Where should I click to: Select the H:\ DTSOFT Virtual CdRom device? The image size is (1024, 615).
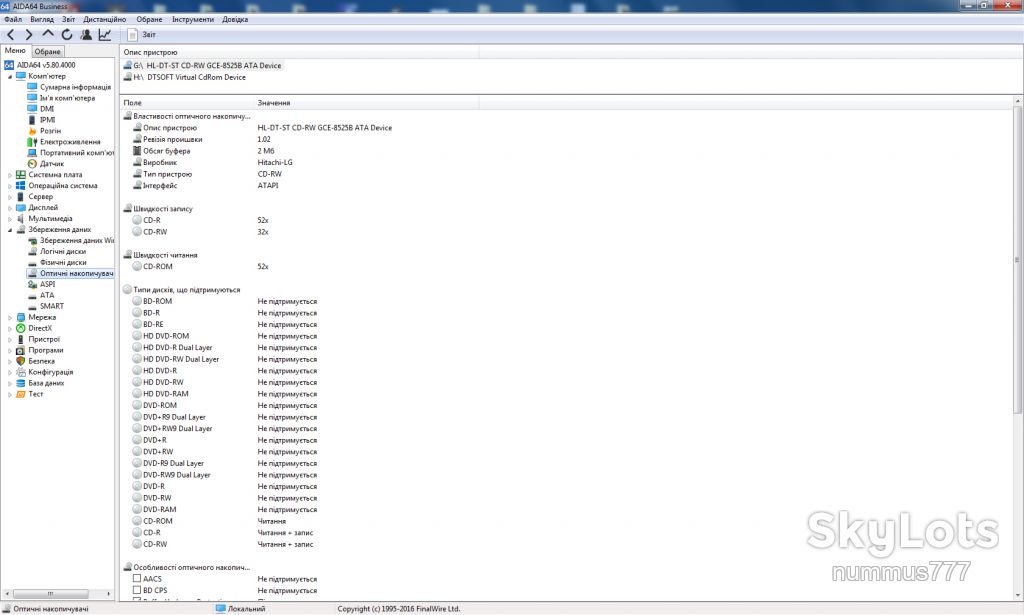click(185, 77)
